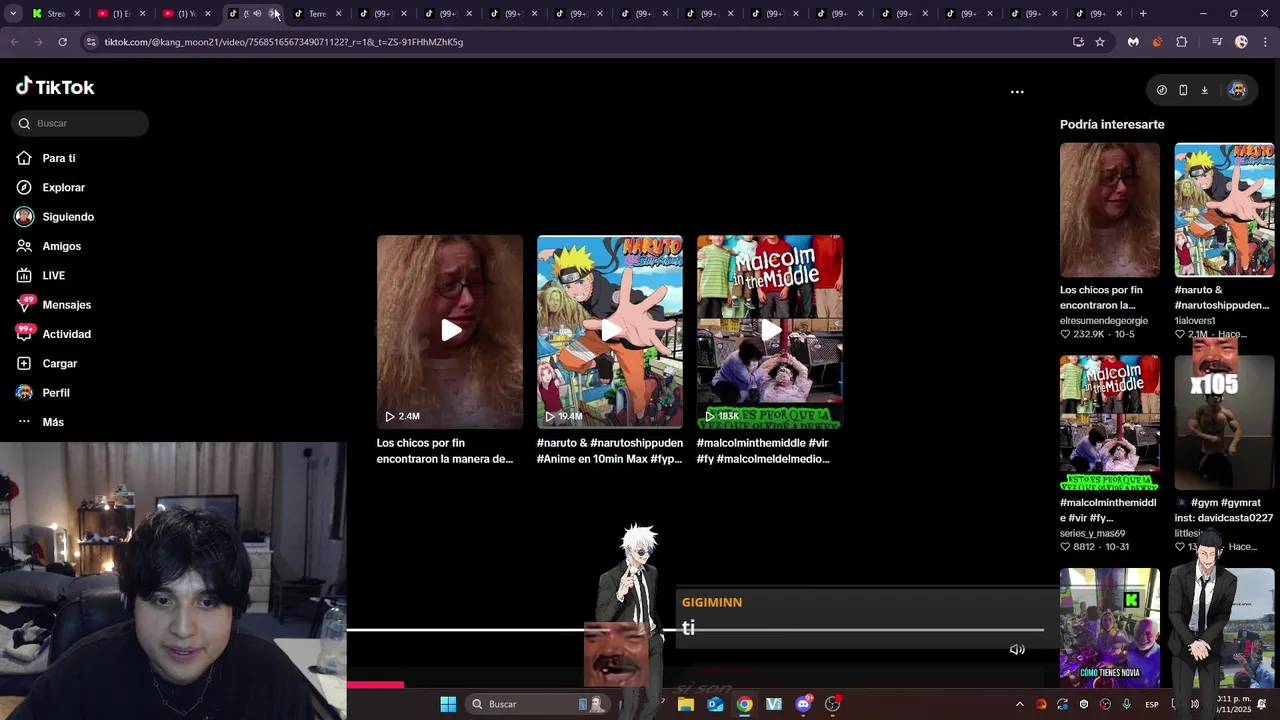Screen dimensions: 1280x720
Task: Open Outlook from the taskbar
Action: 715,704
